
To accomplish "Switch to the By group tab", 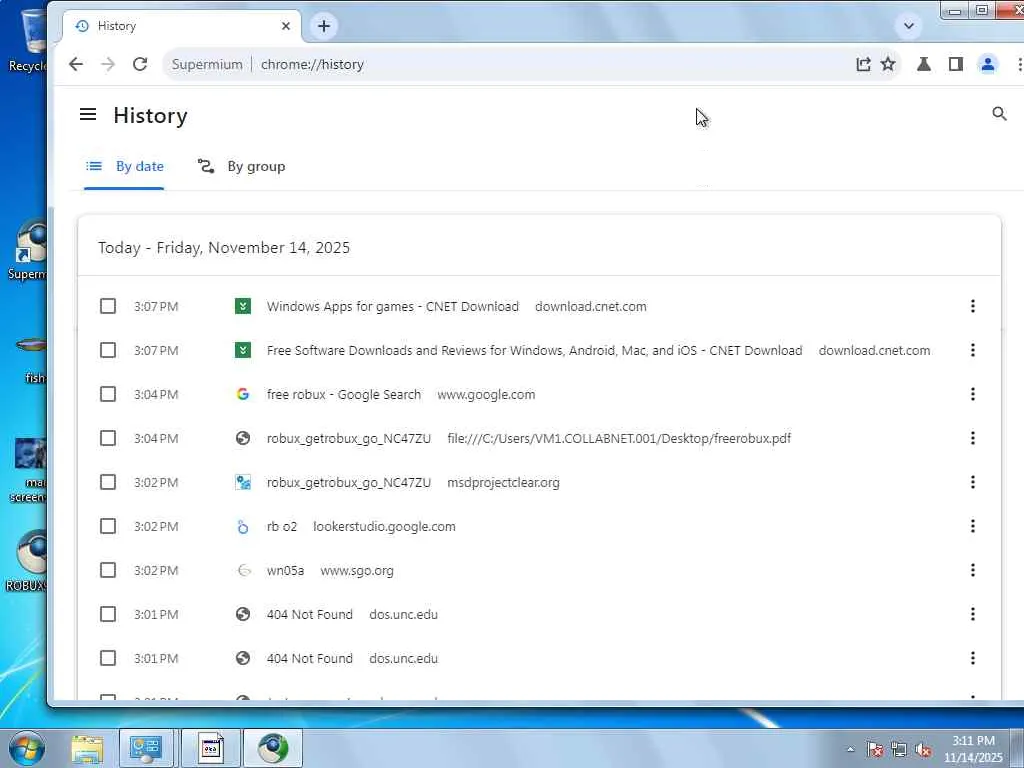I will [x=242, y=167].
